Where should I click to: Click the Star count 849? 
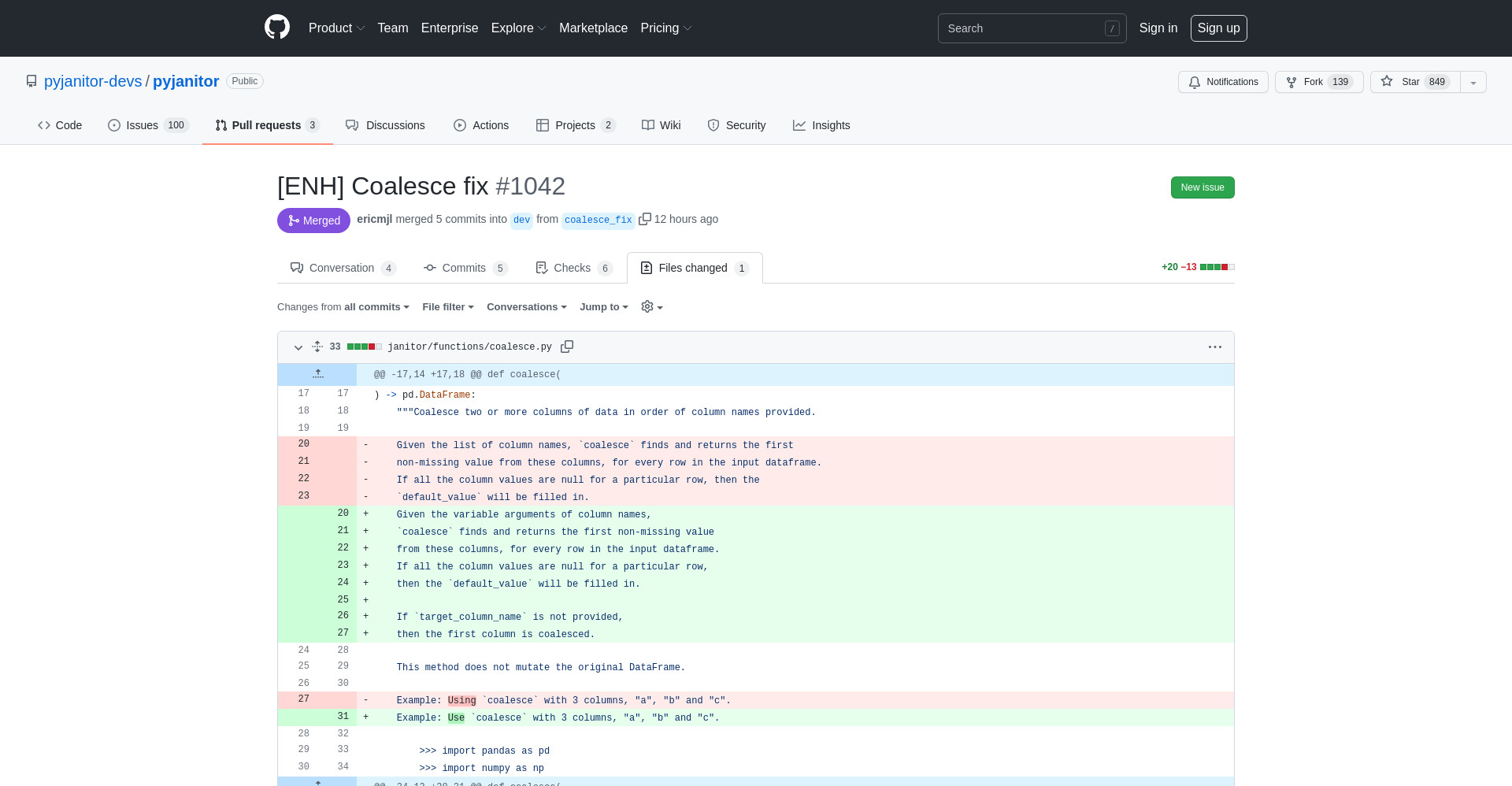[1437, 82]
